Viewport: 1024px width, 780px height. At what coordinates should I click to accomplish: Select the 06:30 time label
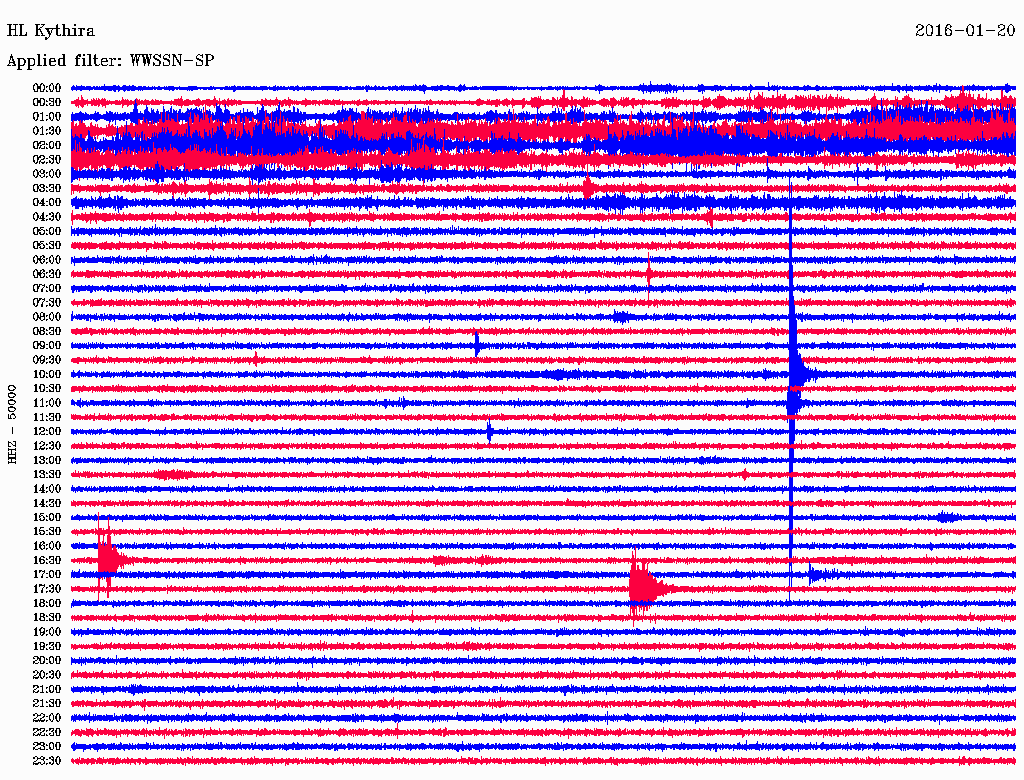tap(47, 274)
